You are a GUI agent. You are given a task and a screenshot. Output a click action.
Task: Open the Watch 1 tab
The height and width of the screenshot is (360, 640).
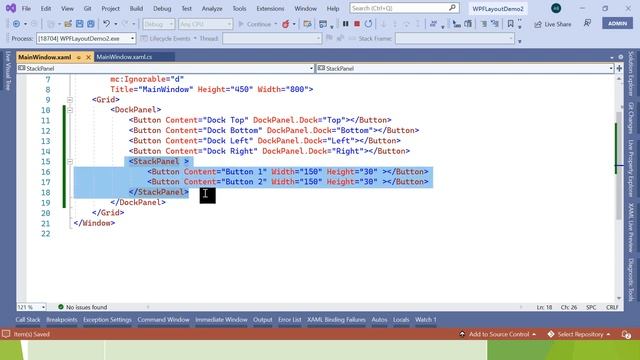coord(426,320)
